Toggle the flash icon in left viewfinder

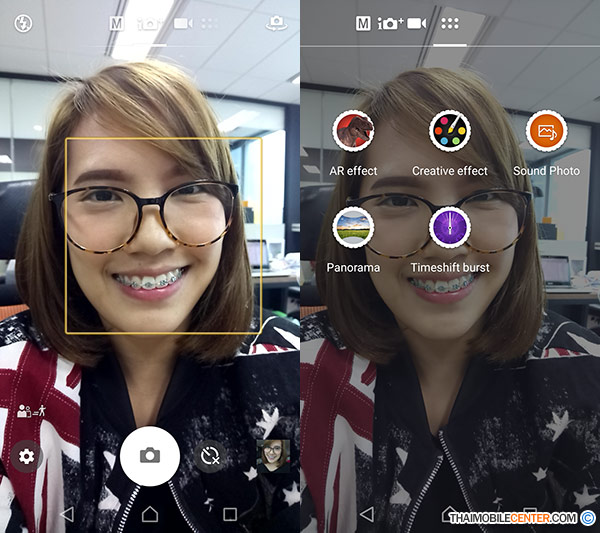[22, 22]
